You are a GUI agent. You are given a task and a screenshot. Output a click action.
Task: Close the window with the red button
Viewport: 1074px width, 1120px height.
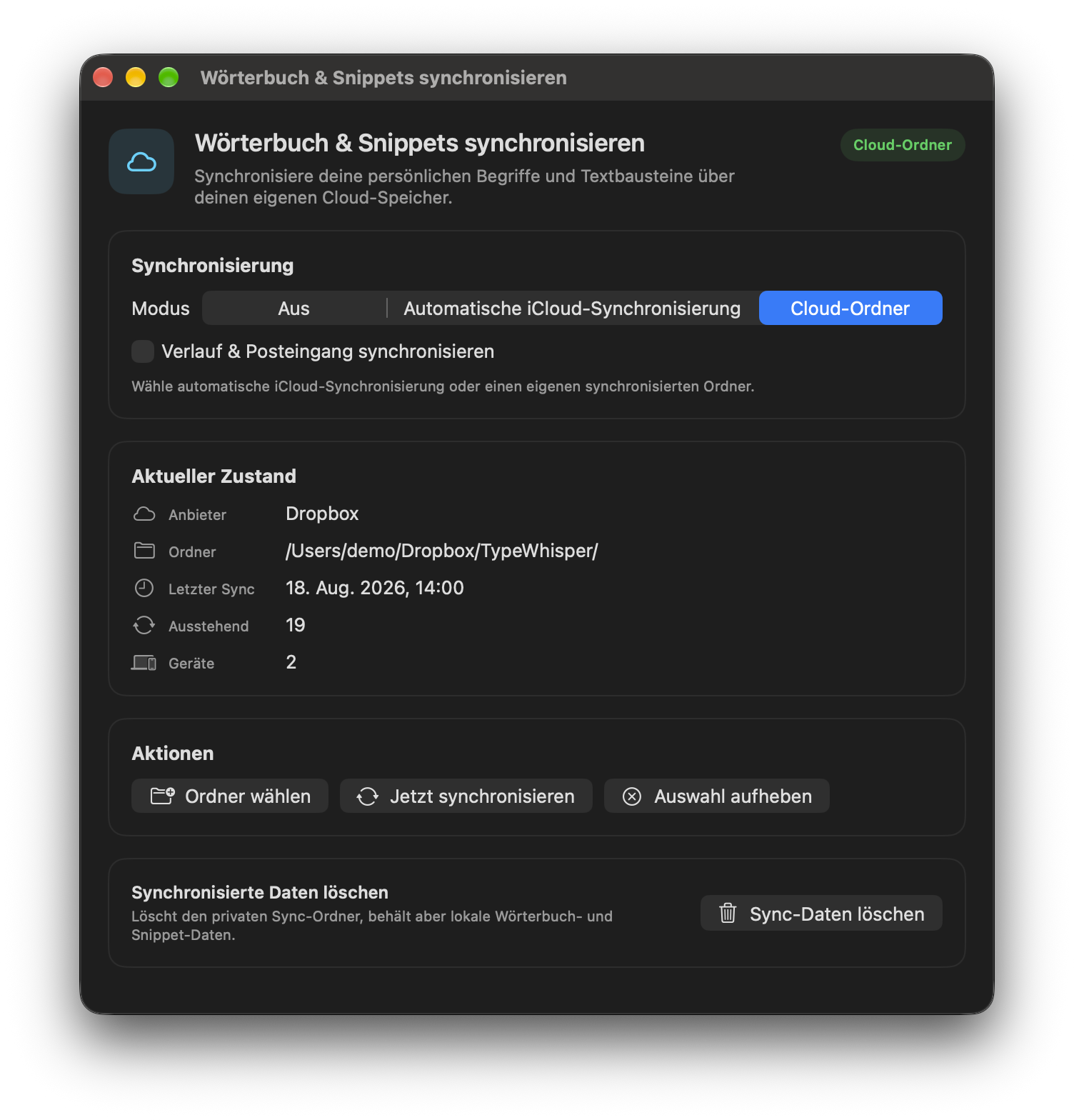click(x=103, y=77)
